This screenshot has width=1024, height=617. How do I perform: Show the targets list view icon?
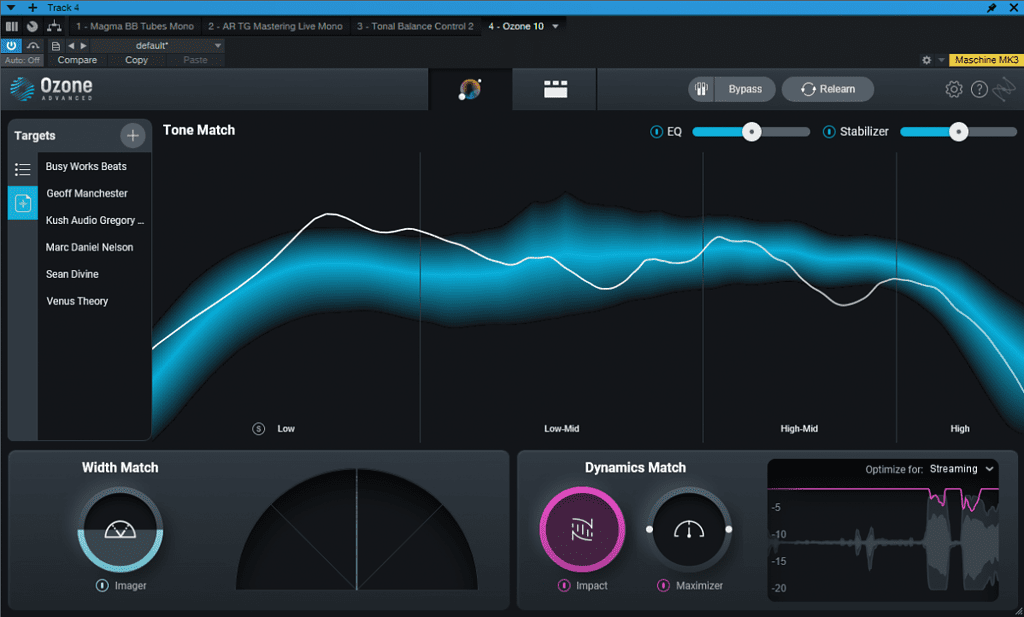pos(23,170)
